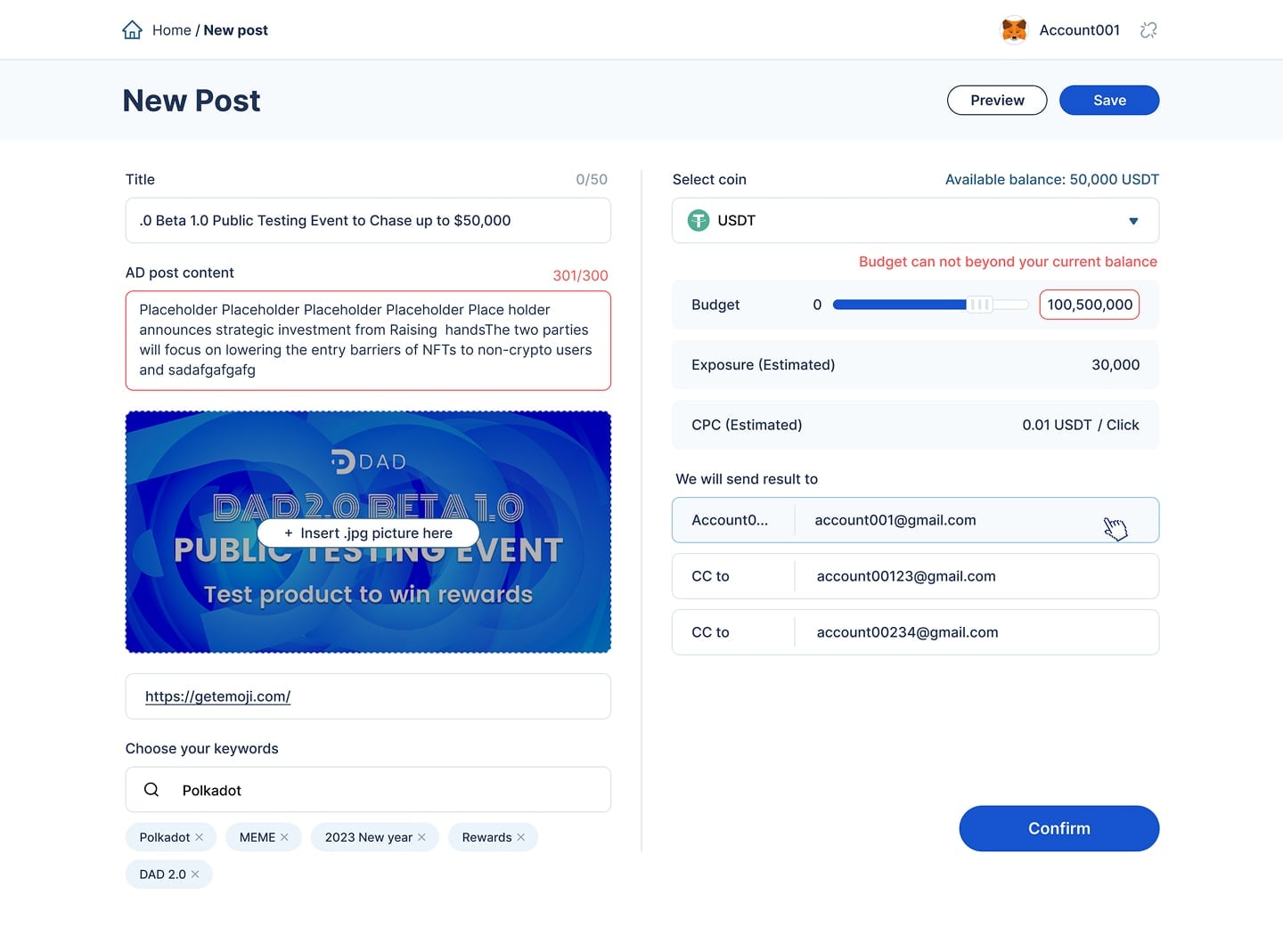Click the New post breadcrumb
1283x952 pixels.
[236, 30]
